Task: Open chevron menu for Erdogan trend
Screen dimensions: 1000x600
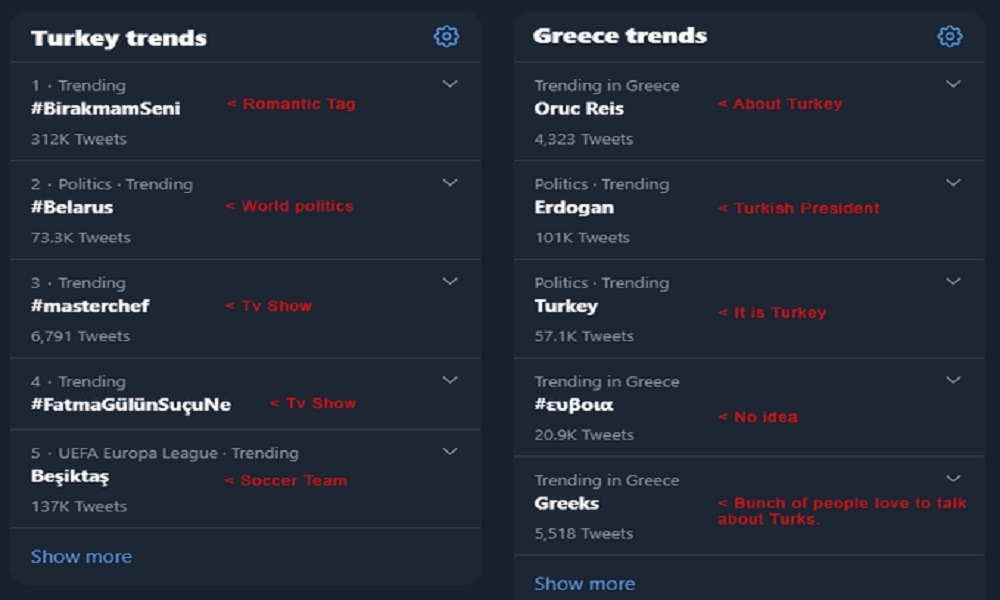Action: (953, 183)
